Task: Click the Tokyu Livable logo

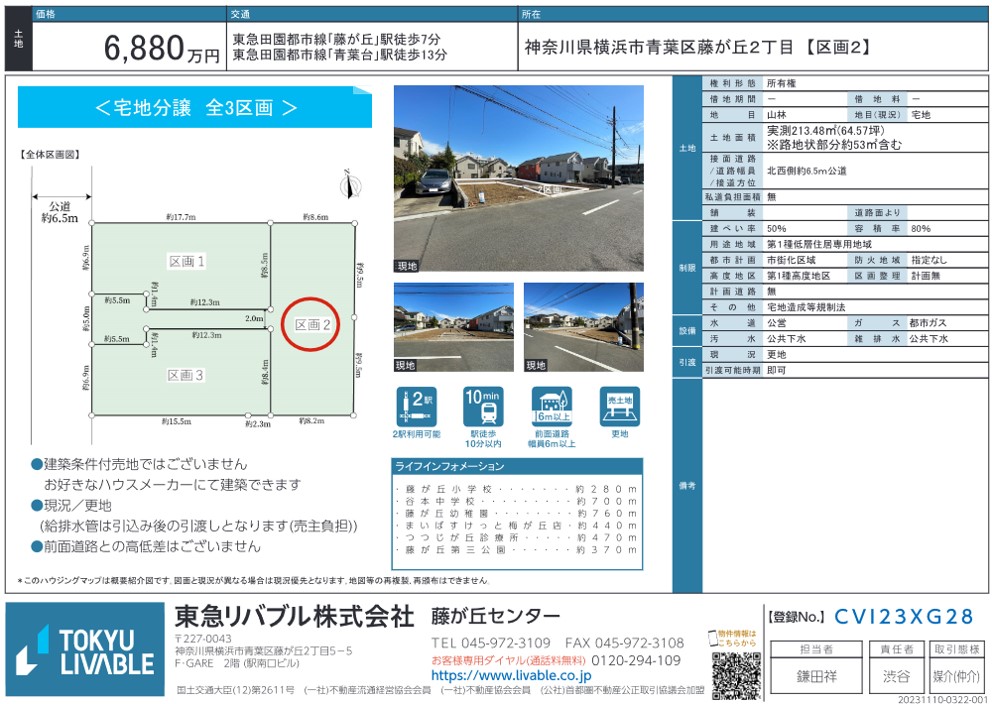Action: click(x=84, y=650)
